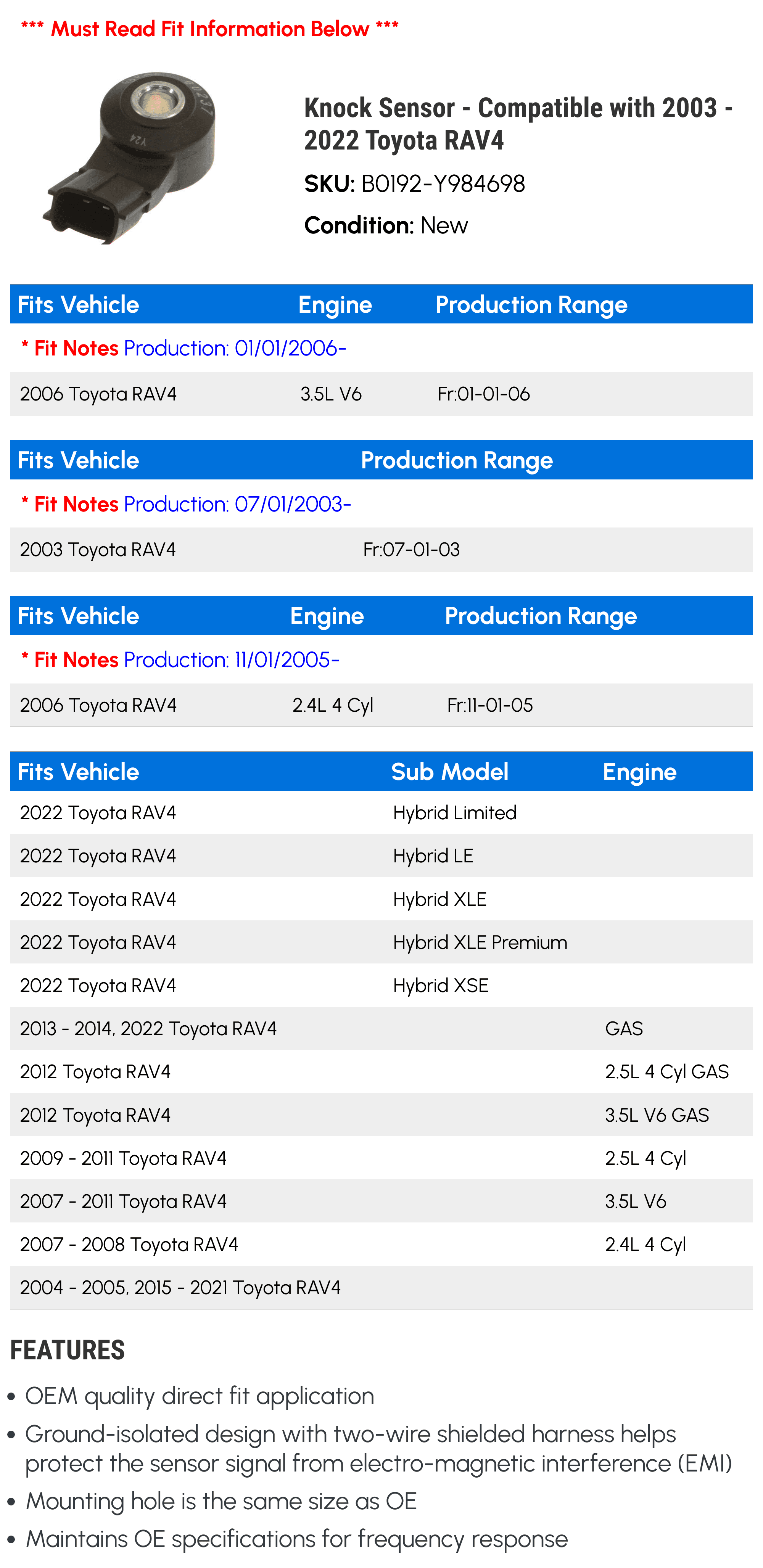Select the 2006 Toyota RAV4 3.5L V6 row

(381, 394)
